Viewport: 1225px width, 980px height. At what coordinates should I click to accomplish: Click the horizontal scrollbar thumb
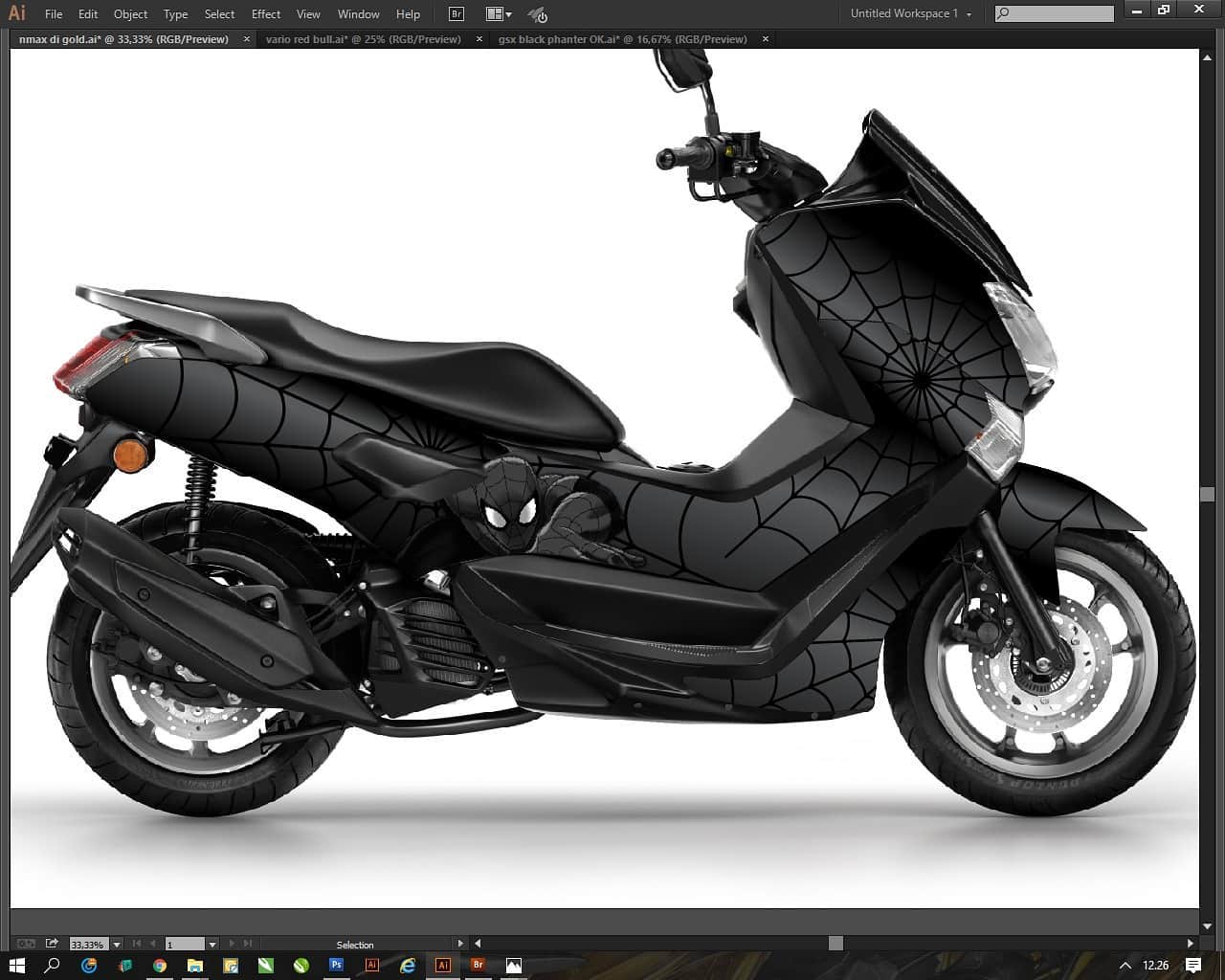(x=835, y=944)
